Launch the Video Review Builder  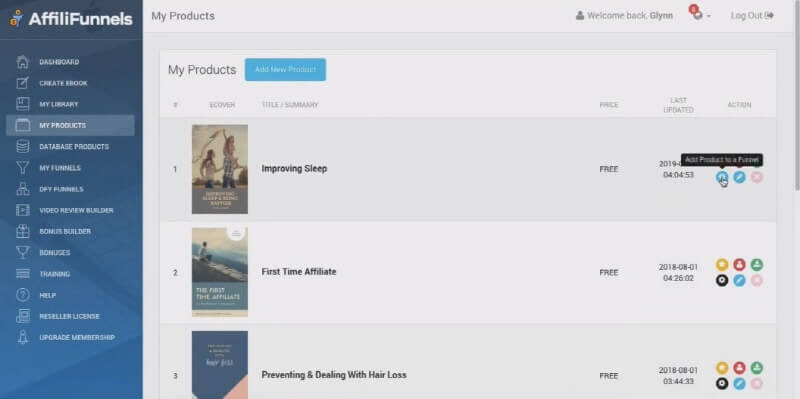(77, 210)
